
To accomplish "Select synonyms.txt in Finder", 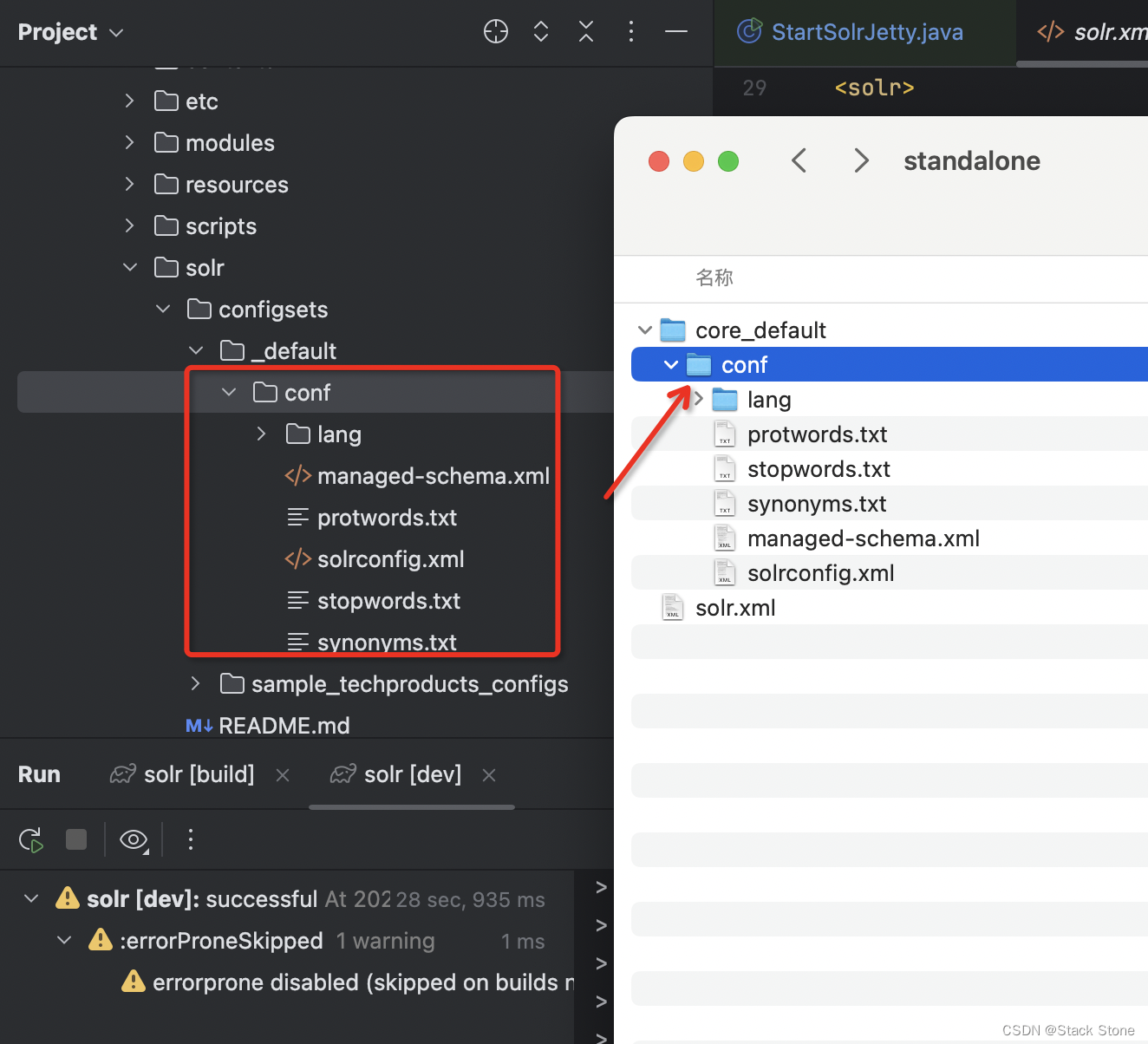I will coord(817,504).
